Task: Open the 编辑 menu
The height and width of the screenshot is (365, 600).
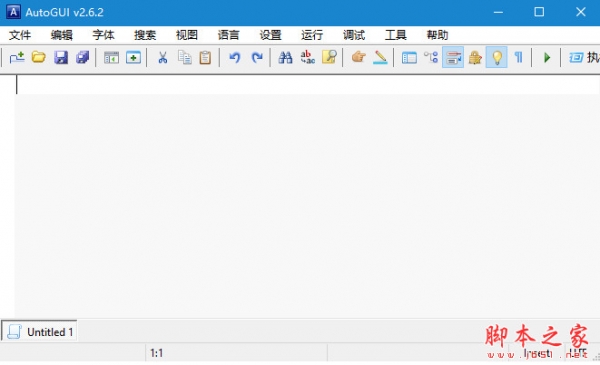Action: pyautogui.click(x=62, y=35)
